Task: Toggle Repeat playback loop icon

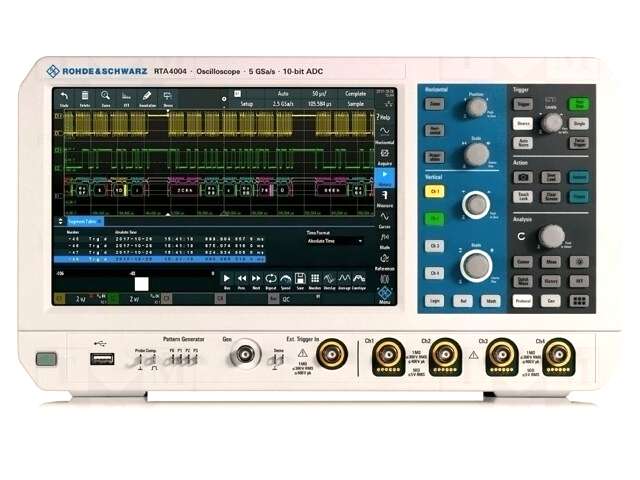Action: tap(271, 279)
